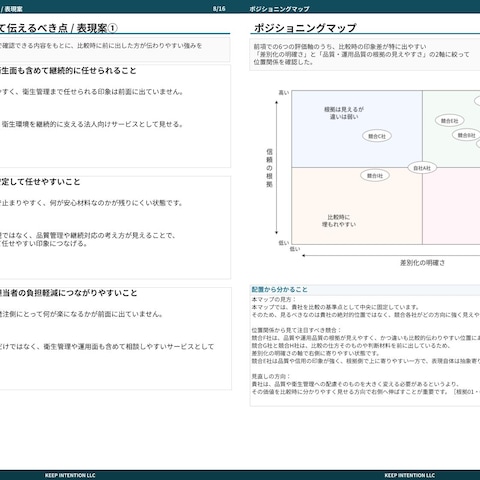Image resolution: width=480 pixels, height=480 pixels.
Task: Click the 配置から分かること section heading
Action: (279, 290)
